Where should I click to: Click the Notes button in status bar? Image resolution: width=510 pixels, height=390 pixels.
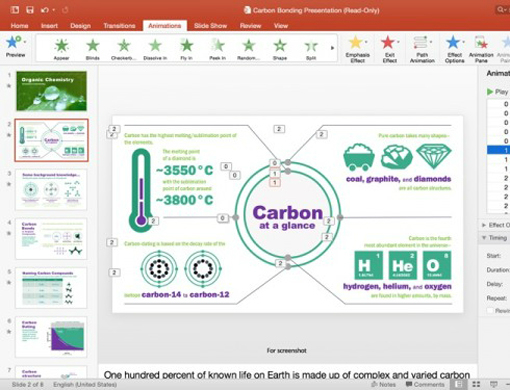(x=384, y=384)
